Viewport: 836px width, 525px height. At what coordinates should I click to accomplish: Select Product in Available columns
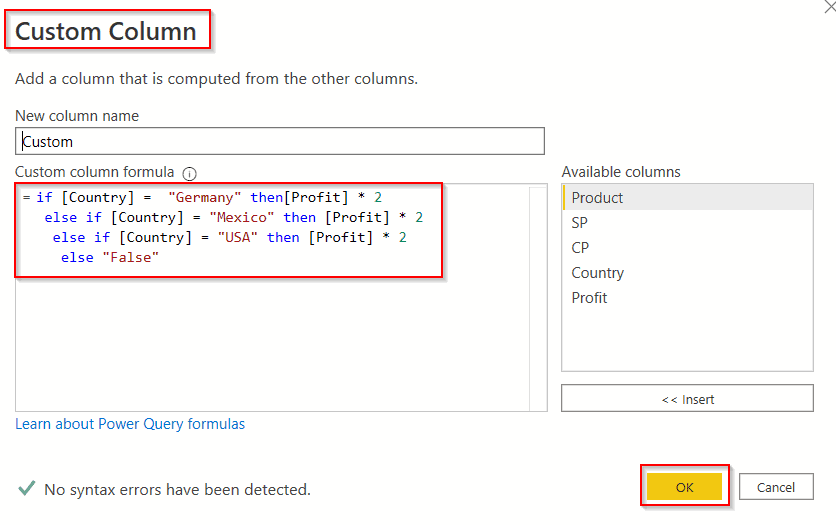(687, 198)
